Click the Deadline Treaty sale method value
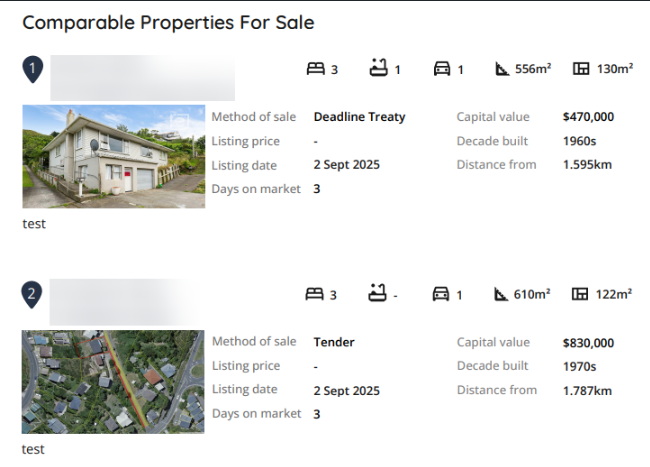This screenshot has height=467, width=650. pos(359,117)
